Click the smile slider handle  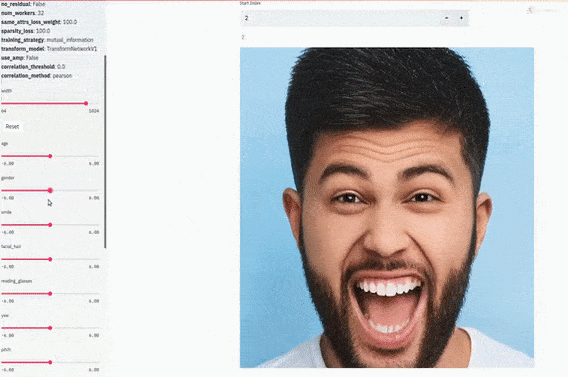click(x=50, y=225)
